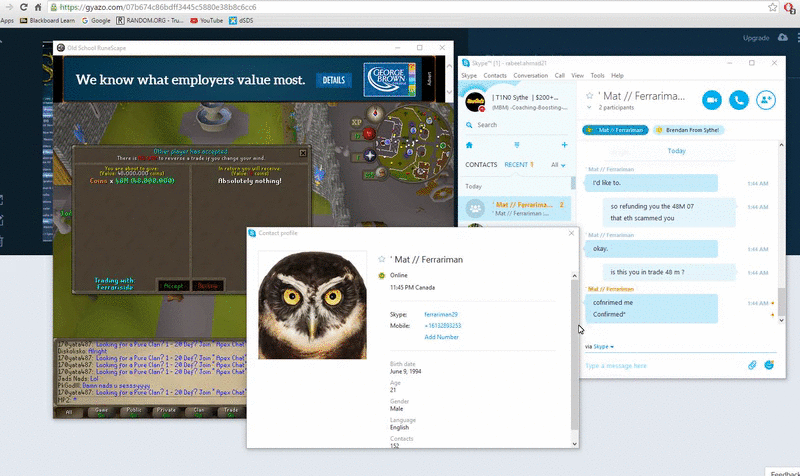Click the DETAILS button in the ad
This screenshot has width=800, height=476.
point(334,80)
